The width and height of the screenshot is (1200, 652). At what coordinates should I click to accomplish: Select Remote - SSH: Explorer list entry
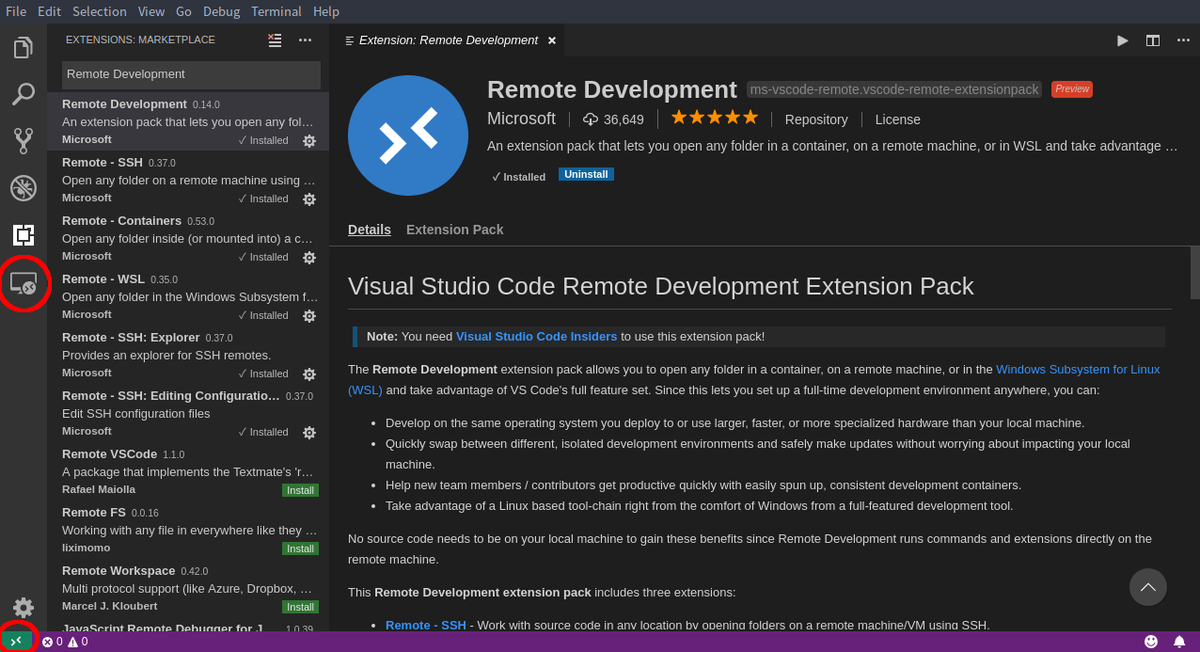coord(188,355)
